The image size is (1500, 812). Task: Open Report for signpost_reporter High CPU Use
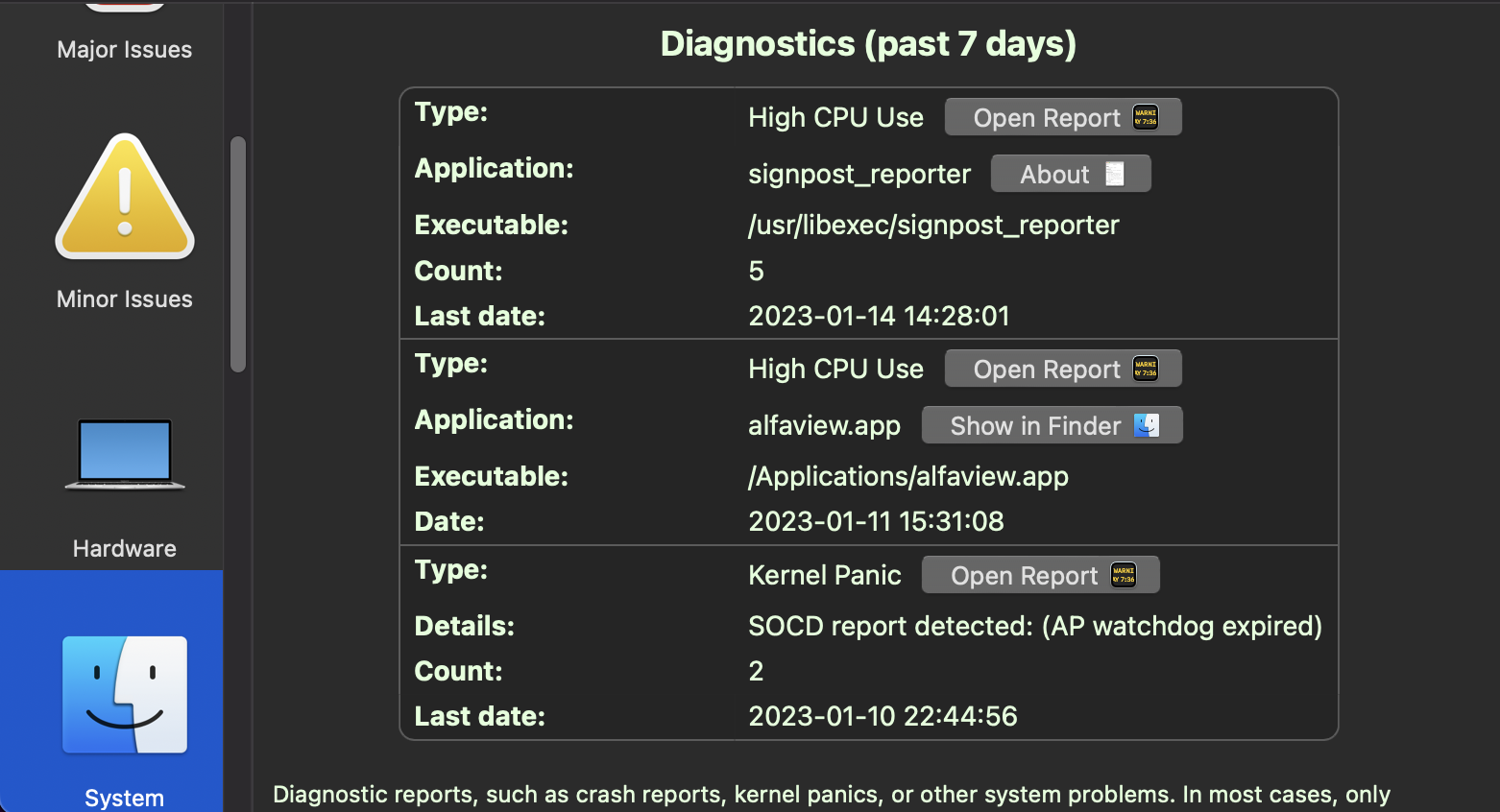[1047, 117]
